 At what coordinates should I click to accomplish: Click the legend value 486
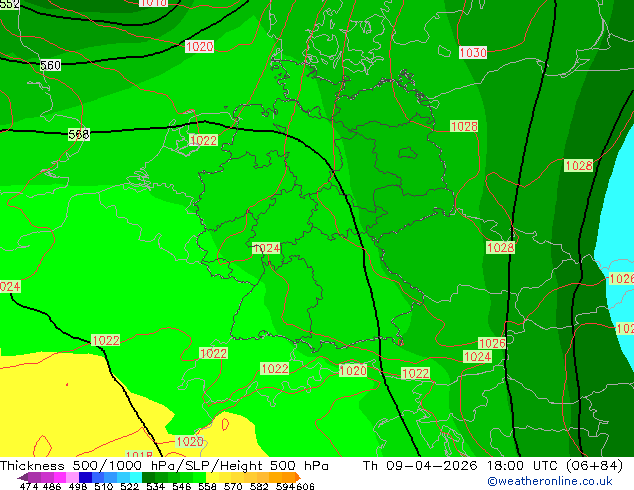pyautogui.click(x=52, y=486)
